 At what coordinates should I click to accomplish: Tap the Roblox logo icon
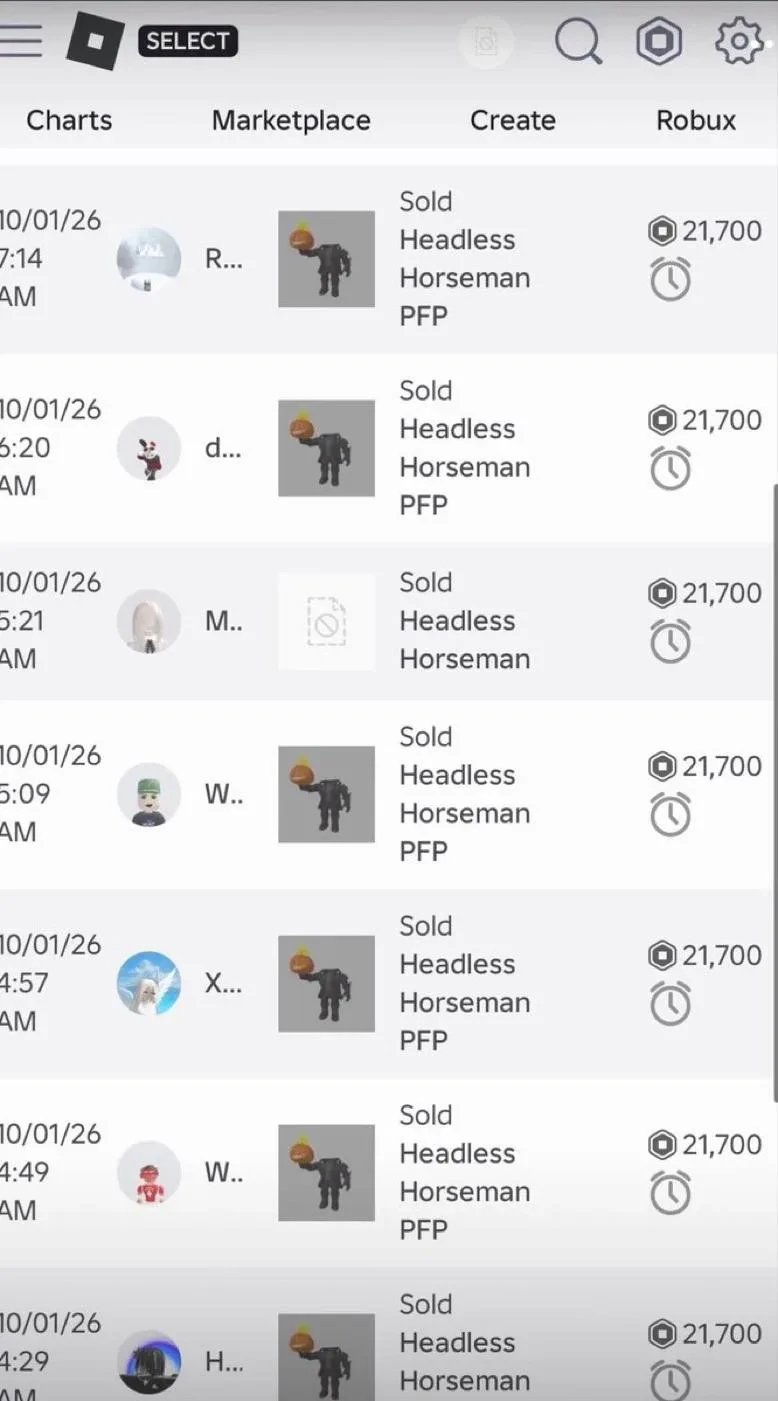point(96,42)
